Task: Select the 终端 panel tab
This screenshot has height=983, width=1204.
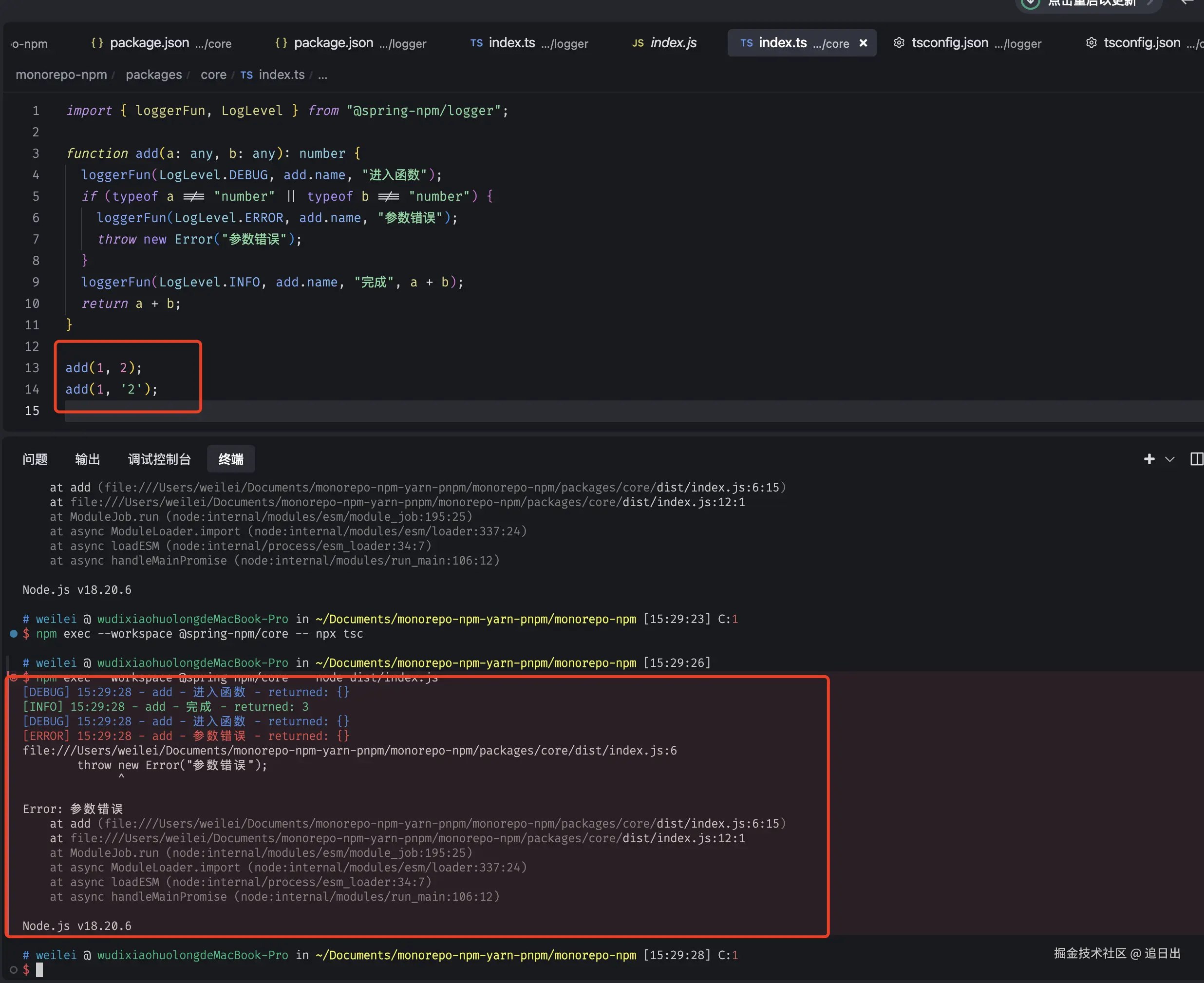Action: [230, 459]
